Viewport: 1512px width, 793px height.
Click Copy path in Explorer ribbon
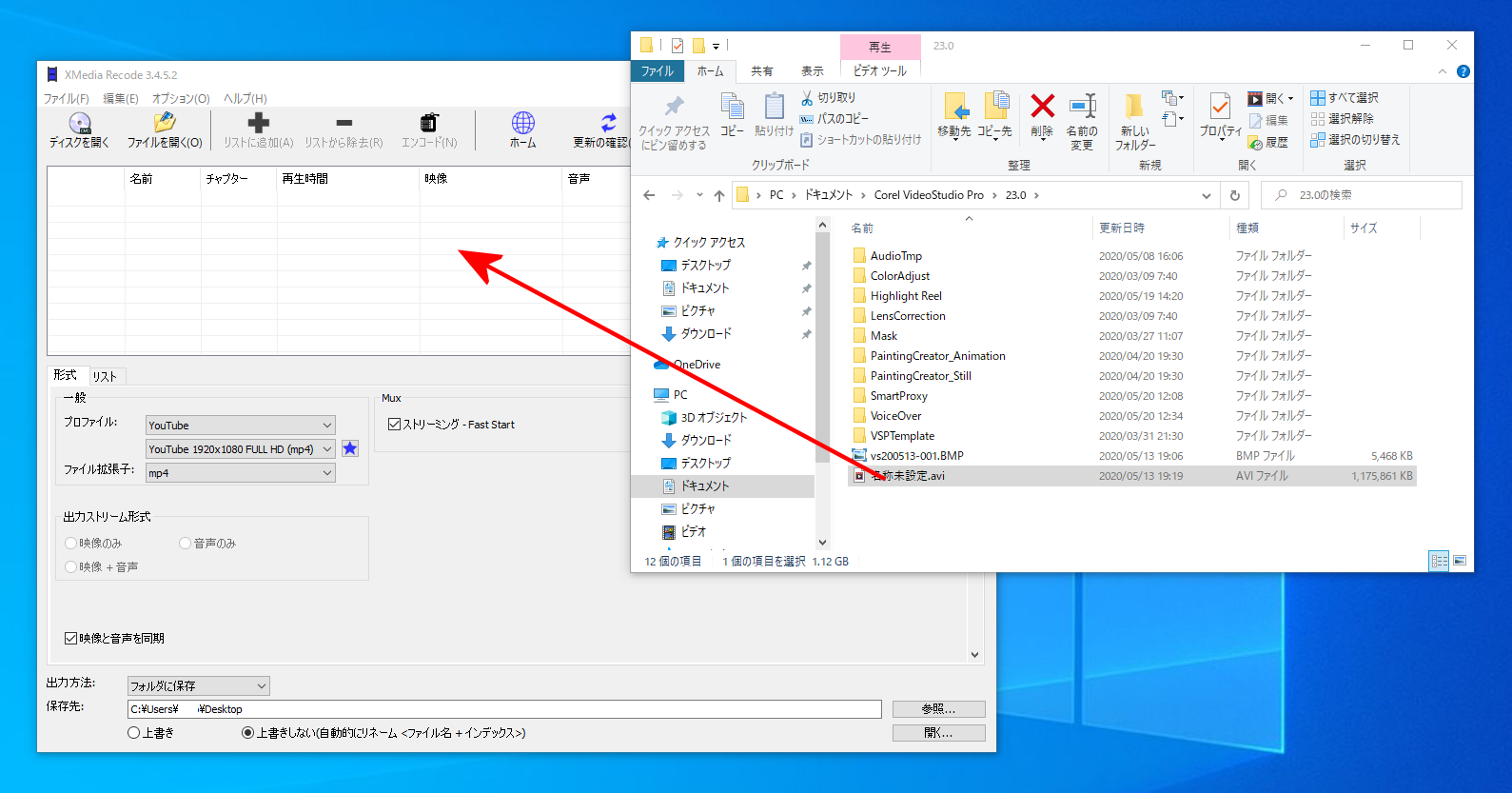click(834, 119)
